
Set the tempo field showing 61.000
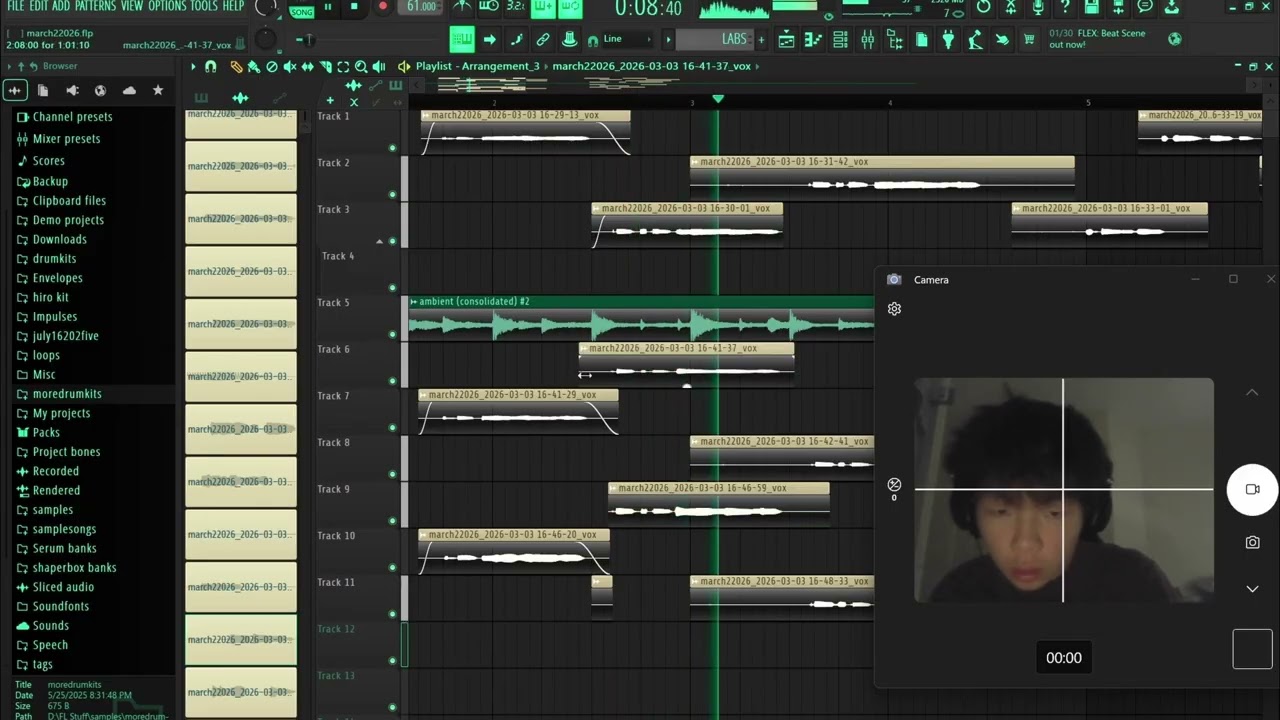click(x=421, y=7)
